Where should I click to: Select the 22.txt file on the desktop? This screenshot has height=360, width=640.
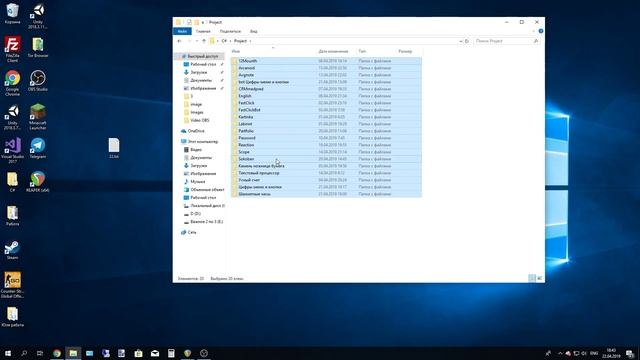point(114,148)
